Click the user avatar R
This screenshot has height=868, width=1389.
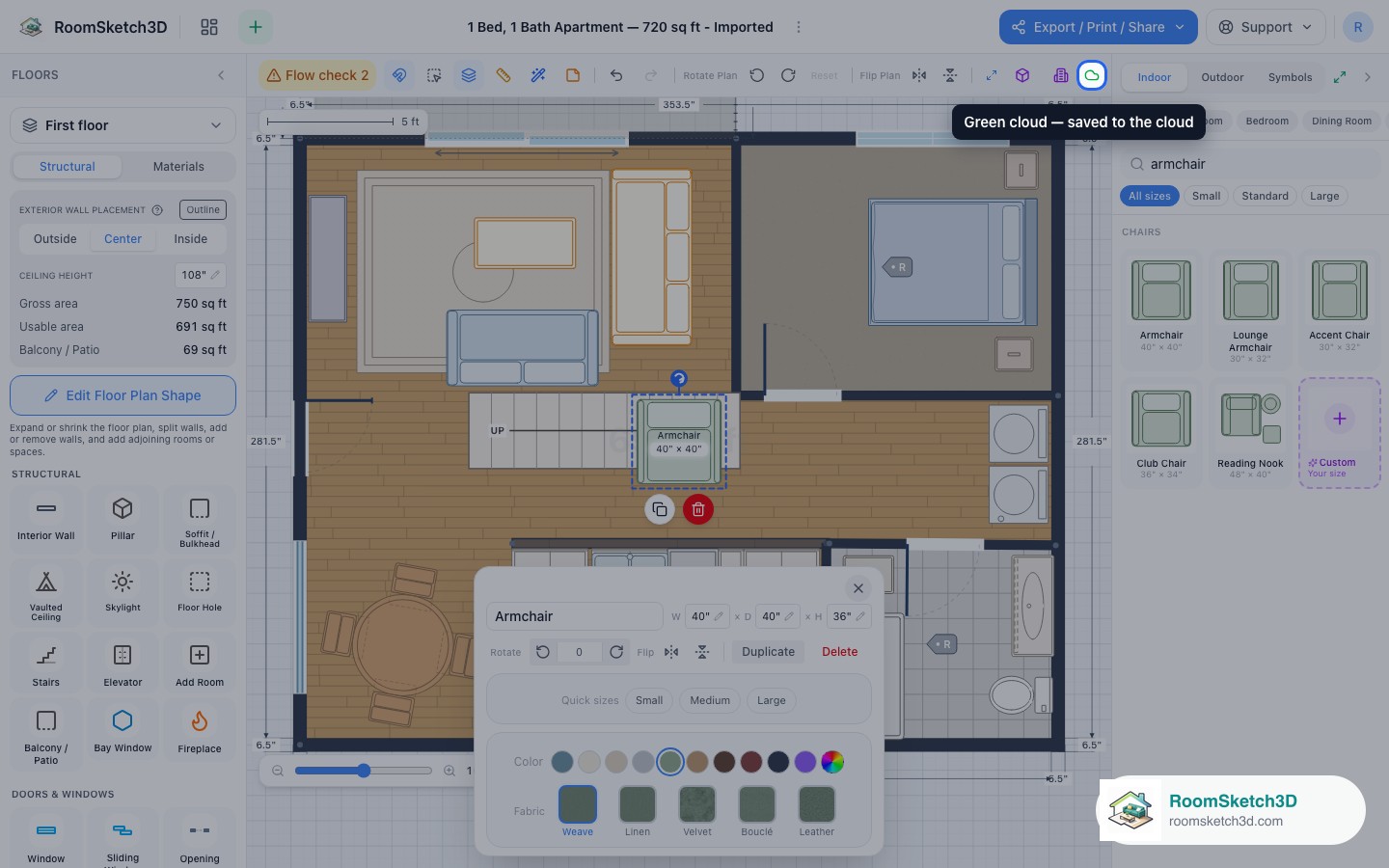click(x=1358, y=27)
